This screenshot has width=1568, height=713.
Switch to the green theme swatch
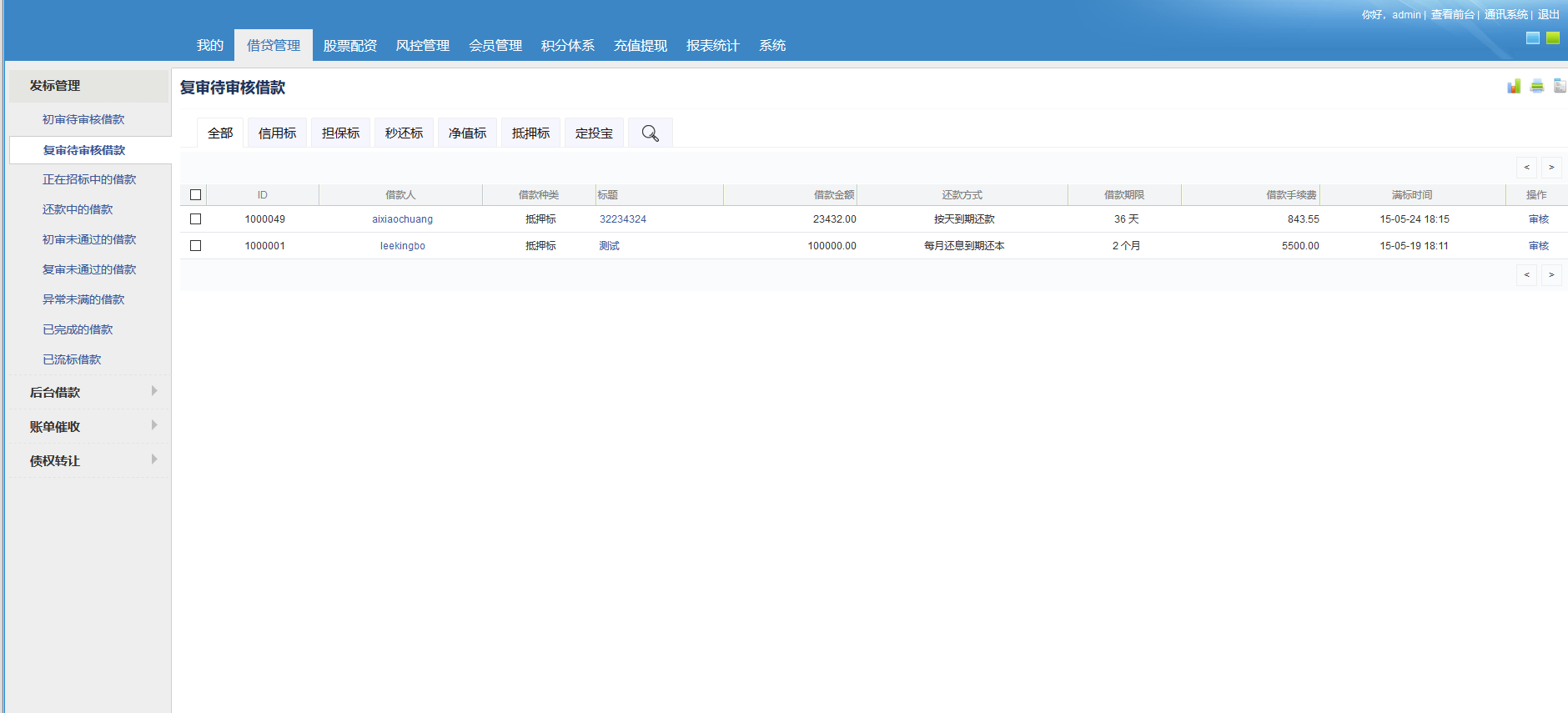click(x=1552, y=38)
